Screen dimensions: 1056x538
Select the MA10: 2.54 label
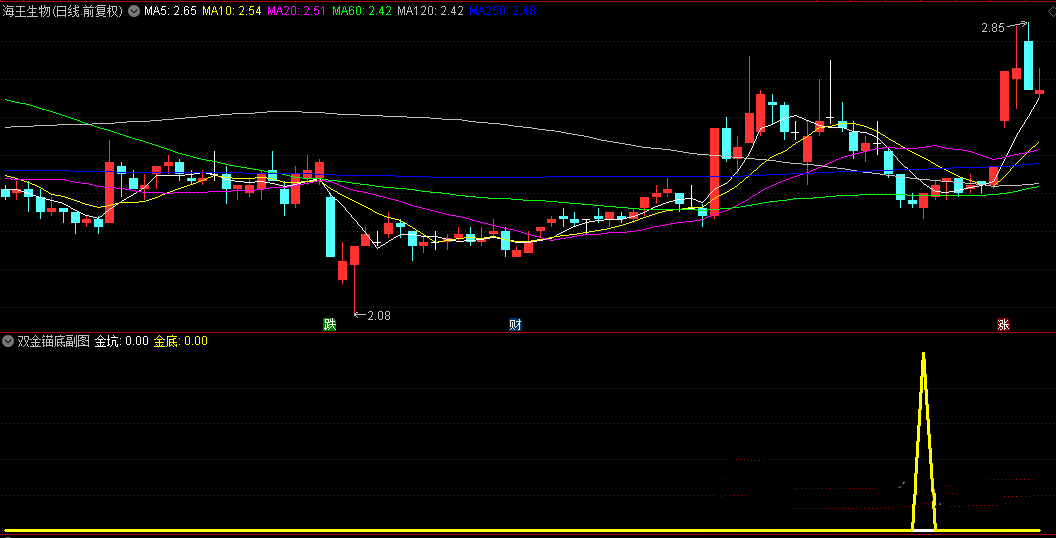click(x=232, y=11)
